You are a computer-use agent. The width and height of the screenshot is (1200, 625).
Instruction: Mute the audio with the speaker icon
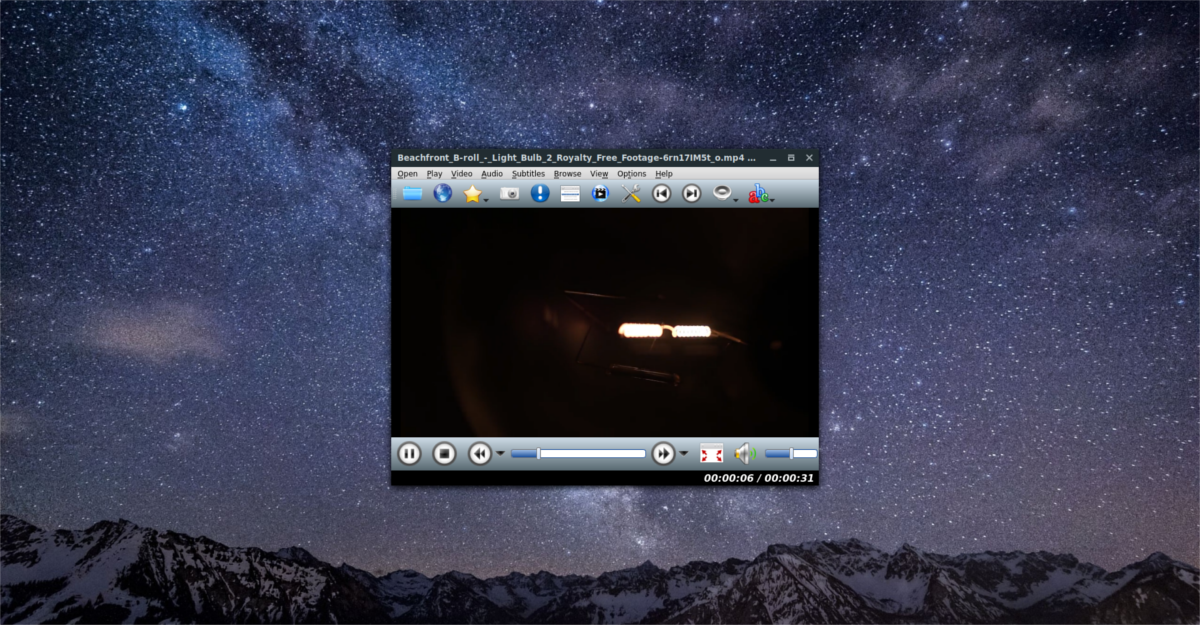click(745, 453)
